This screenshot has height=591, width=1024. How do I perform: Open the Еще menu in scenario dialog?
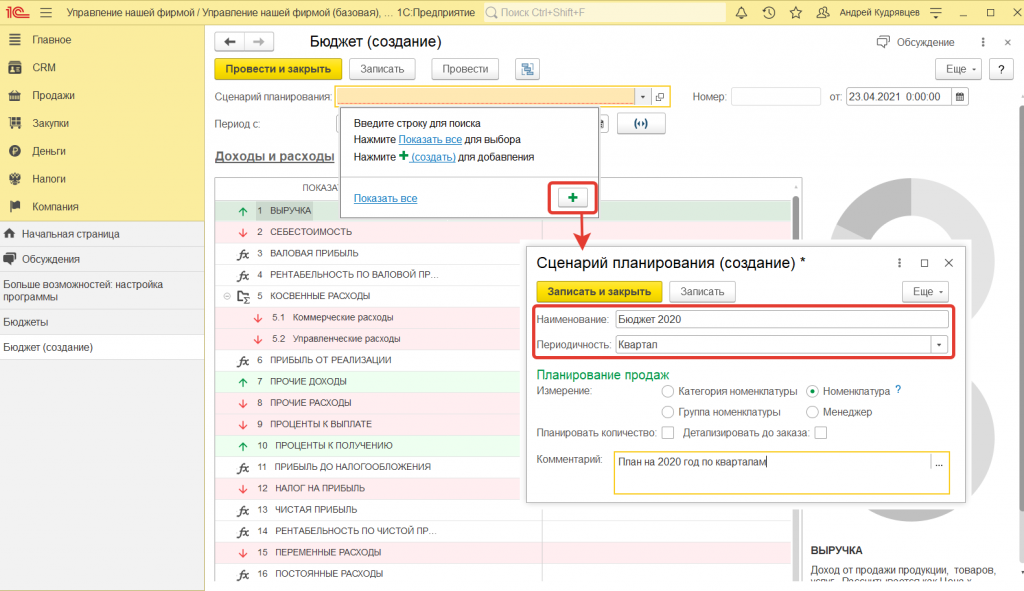(x=929, y=291)
